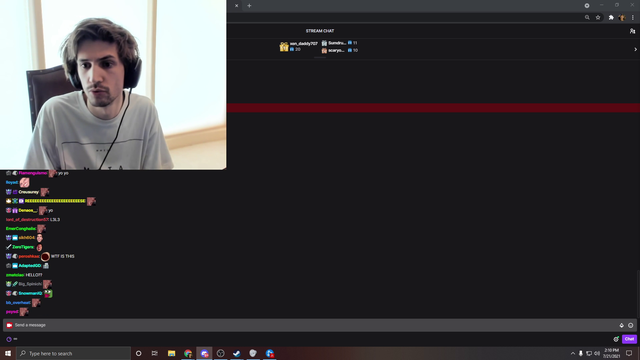The width and height of the screenshot is (640, 360).
Task: Open the STREAM CHAT header
Action: [x=320, y=31]
